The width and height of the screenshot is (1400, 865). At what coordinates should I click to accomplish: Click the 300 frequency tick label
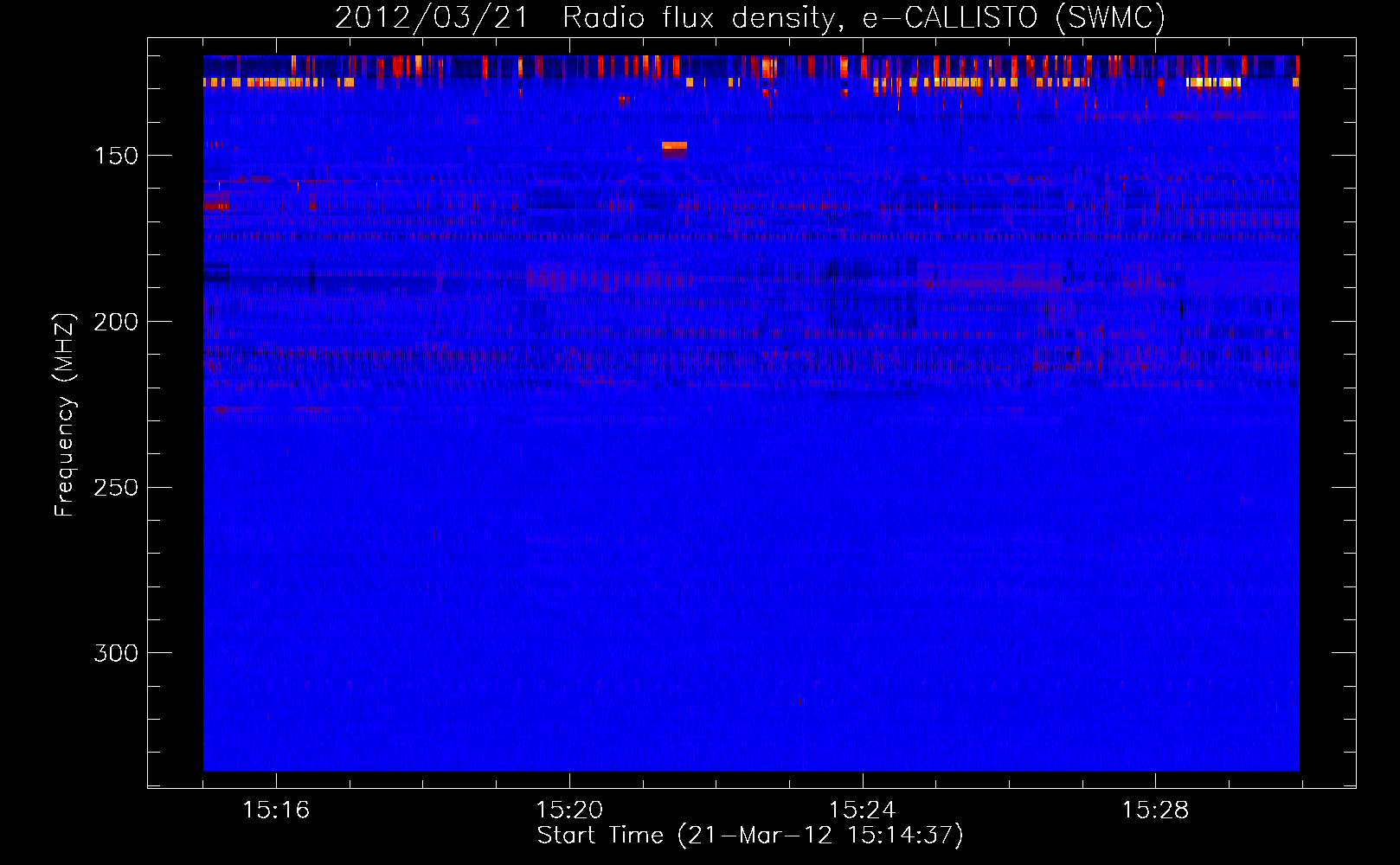116,653
